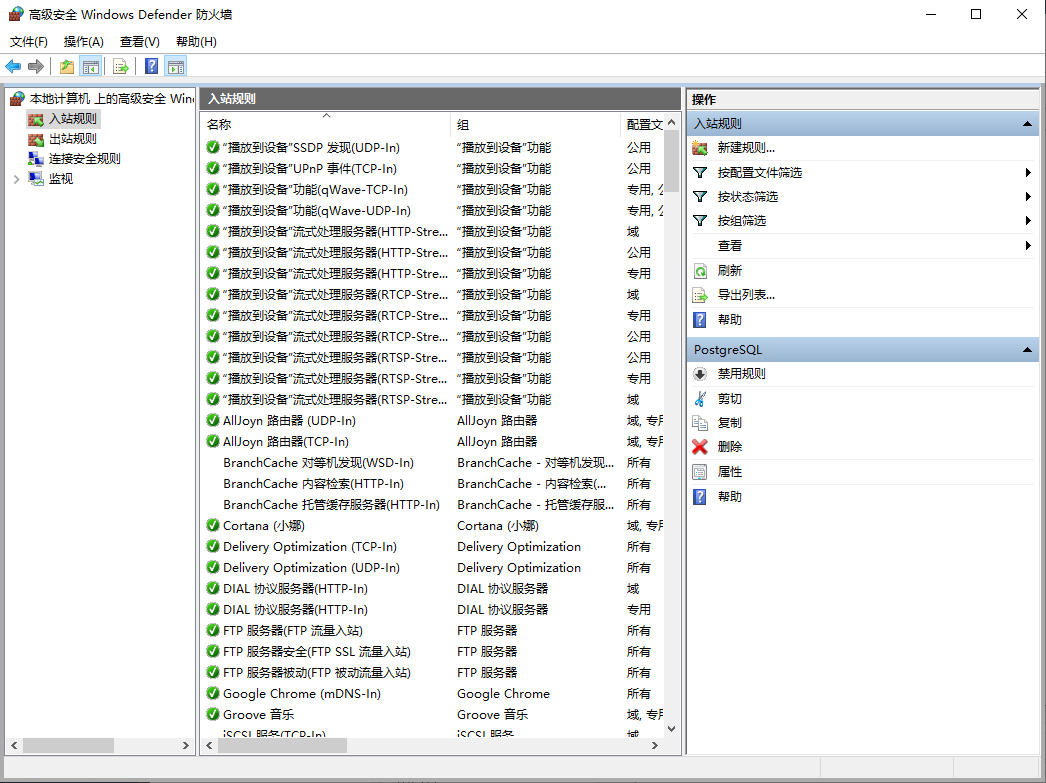Click the tree pane horizontal scrollbar right arrow
Image resolution: width=1046 pixels, height=783 pixels.
pyautogui.click(x=186, y=746)
